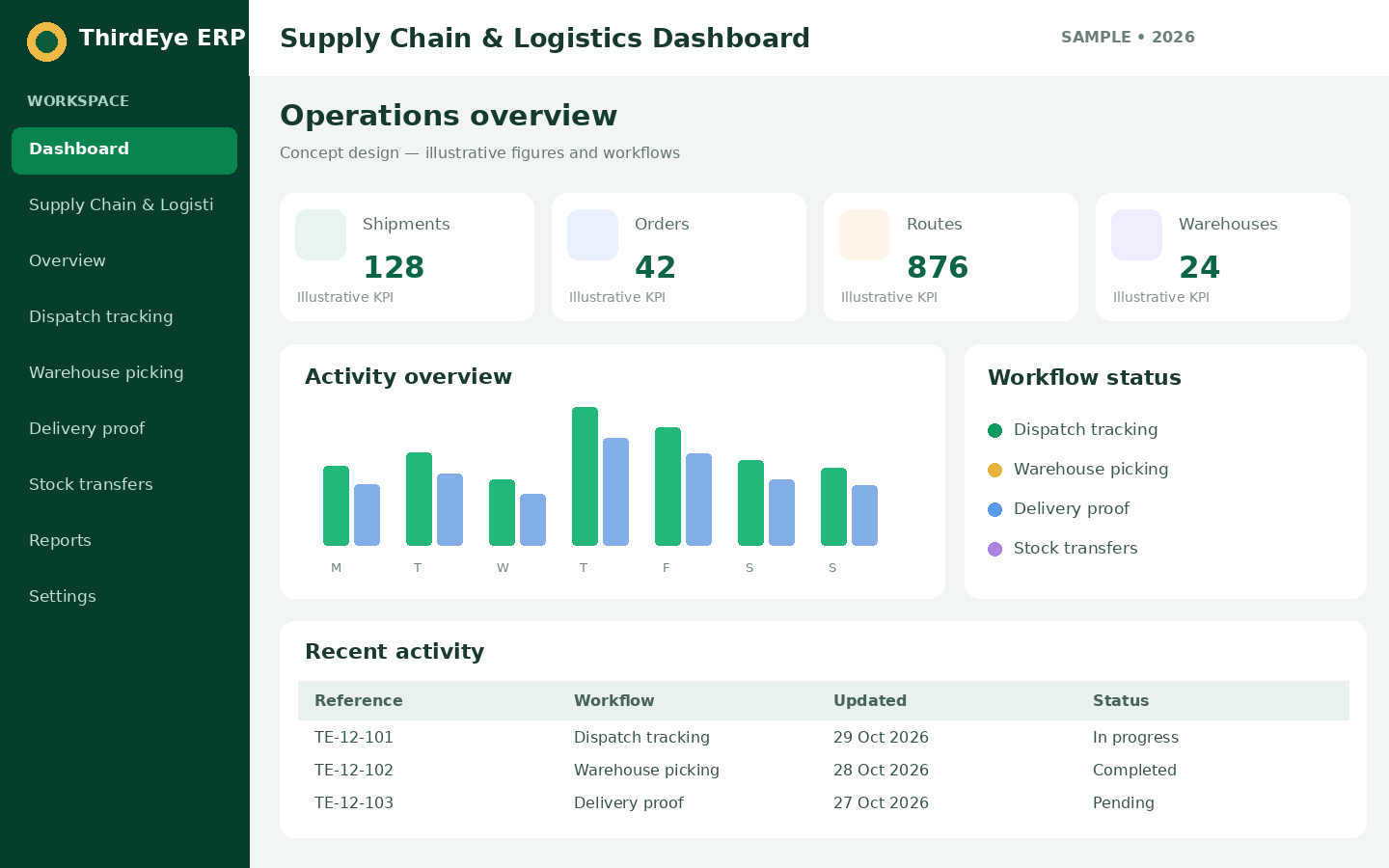The height and width of the screenshot is (868, 1389).
Task: Click the Warehouses value 24
Action: (x=1199, y=267)
